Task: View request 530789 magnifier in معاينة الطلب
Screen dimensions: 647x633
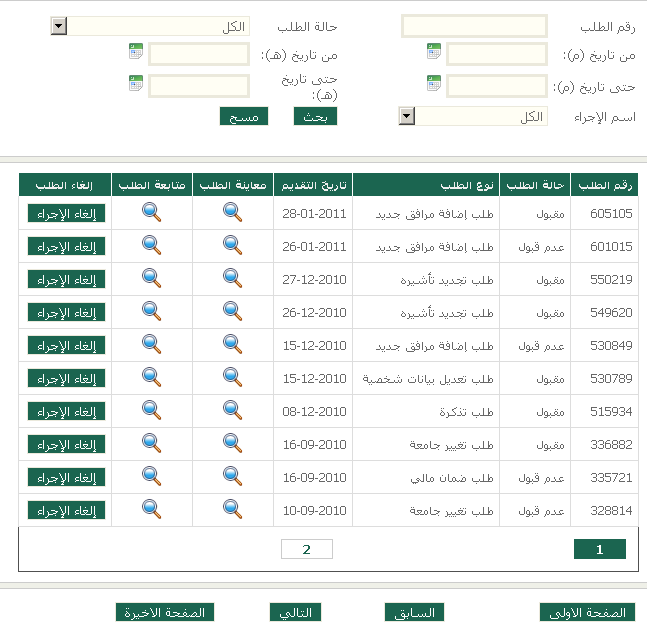Action: coord(232,377)
